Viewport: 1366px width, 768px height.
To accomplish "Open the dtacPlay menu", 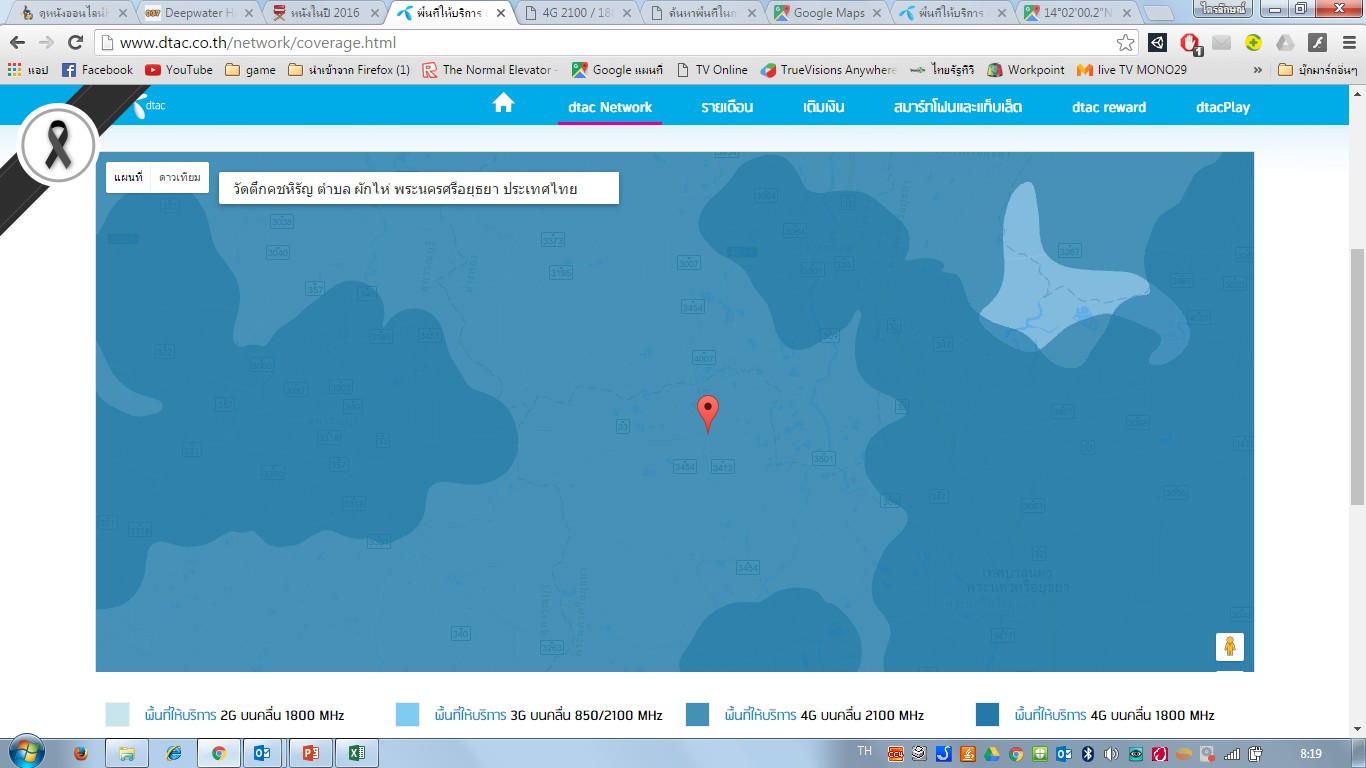I will (x=1223, y=107).
